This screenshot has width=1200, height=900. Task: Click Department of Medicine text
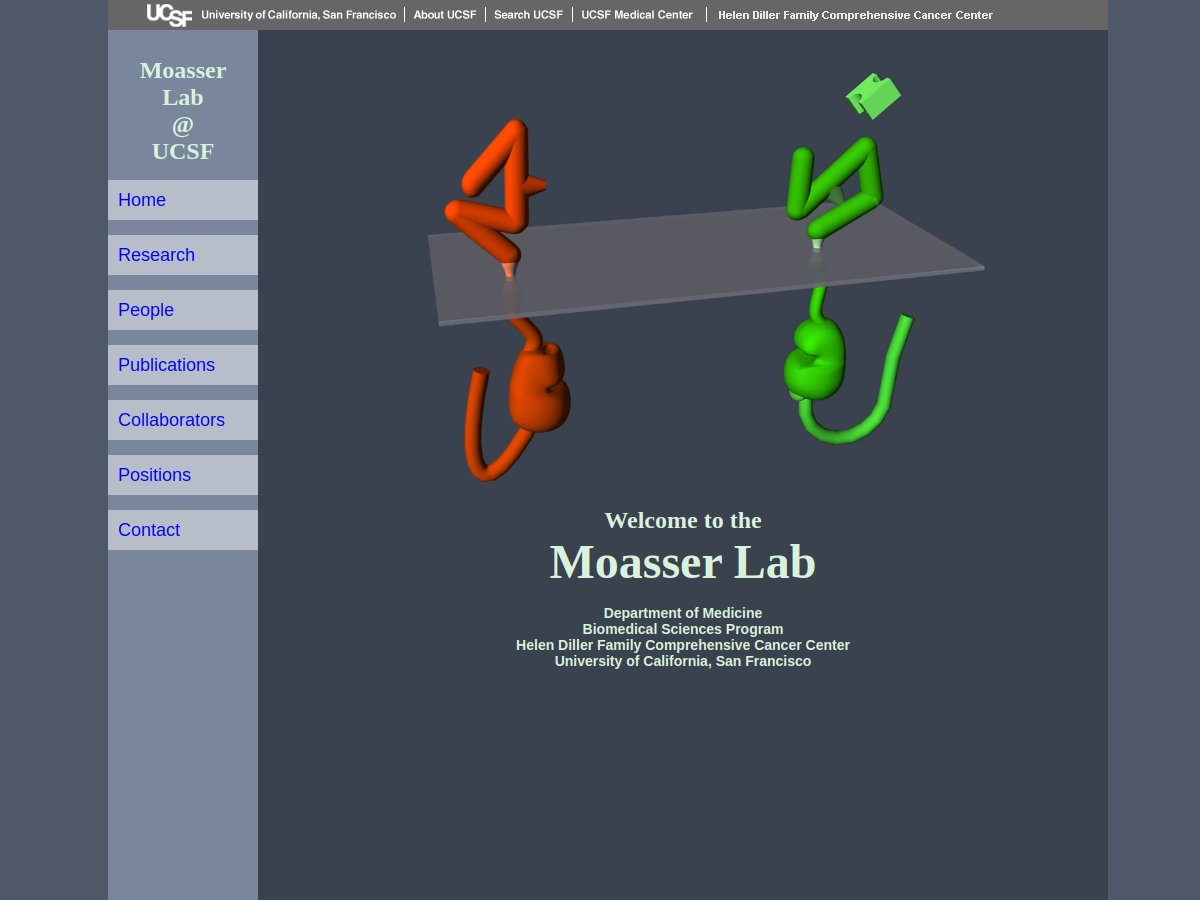coord(683,613)
